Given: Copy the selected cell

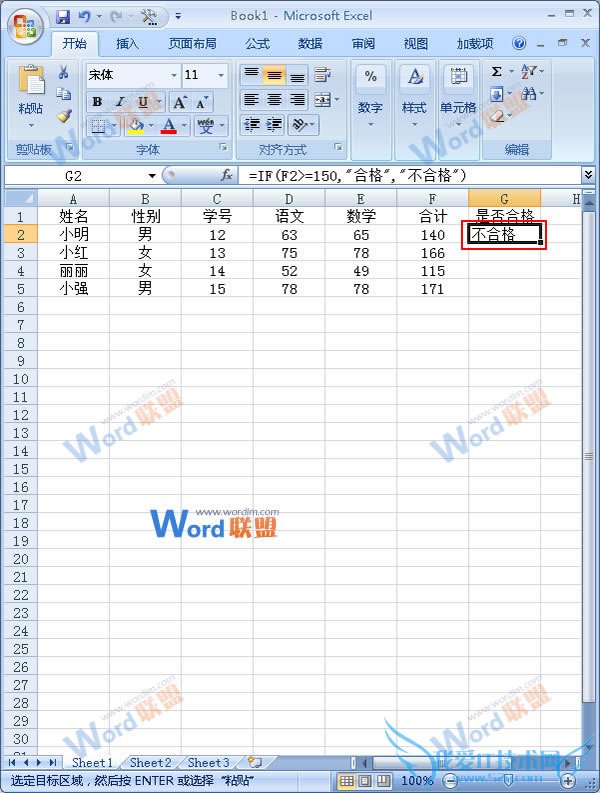Looking at the screenshot, I should [x=63, y=94].
